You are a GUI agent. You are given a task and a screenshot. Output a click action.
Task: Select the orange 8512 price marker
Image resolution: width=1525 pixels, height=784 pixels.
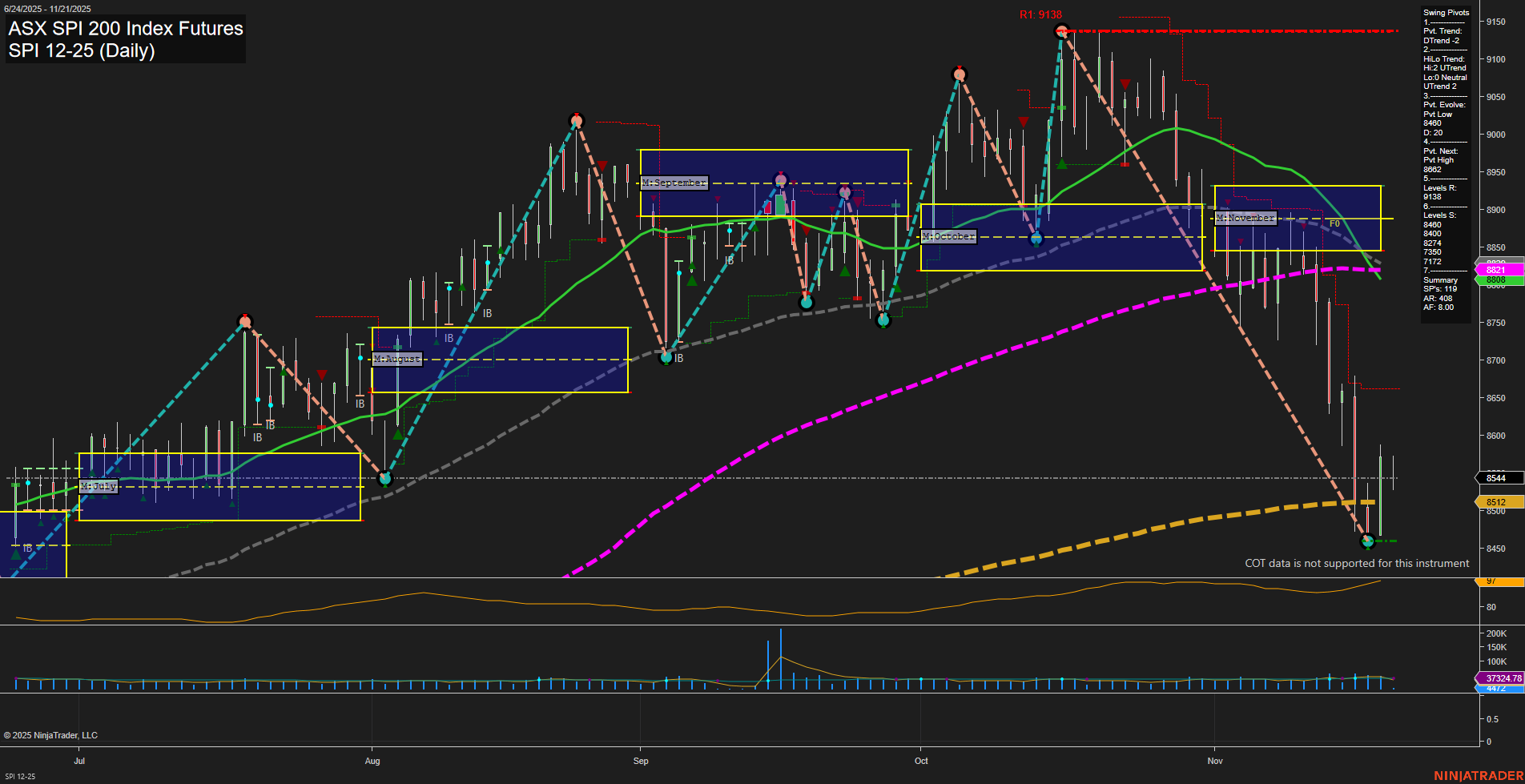coord(1496,501)
